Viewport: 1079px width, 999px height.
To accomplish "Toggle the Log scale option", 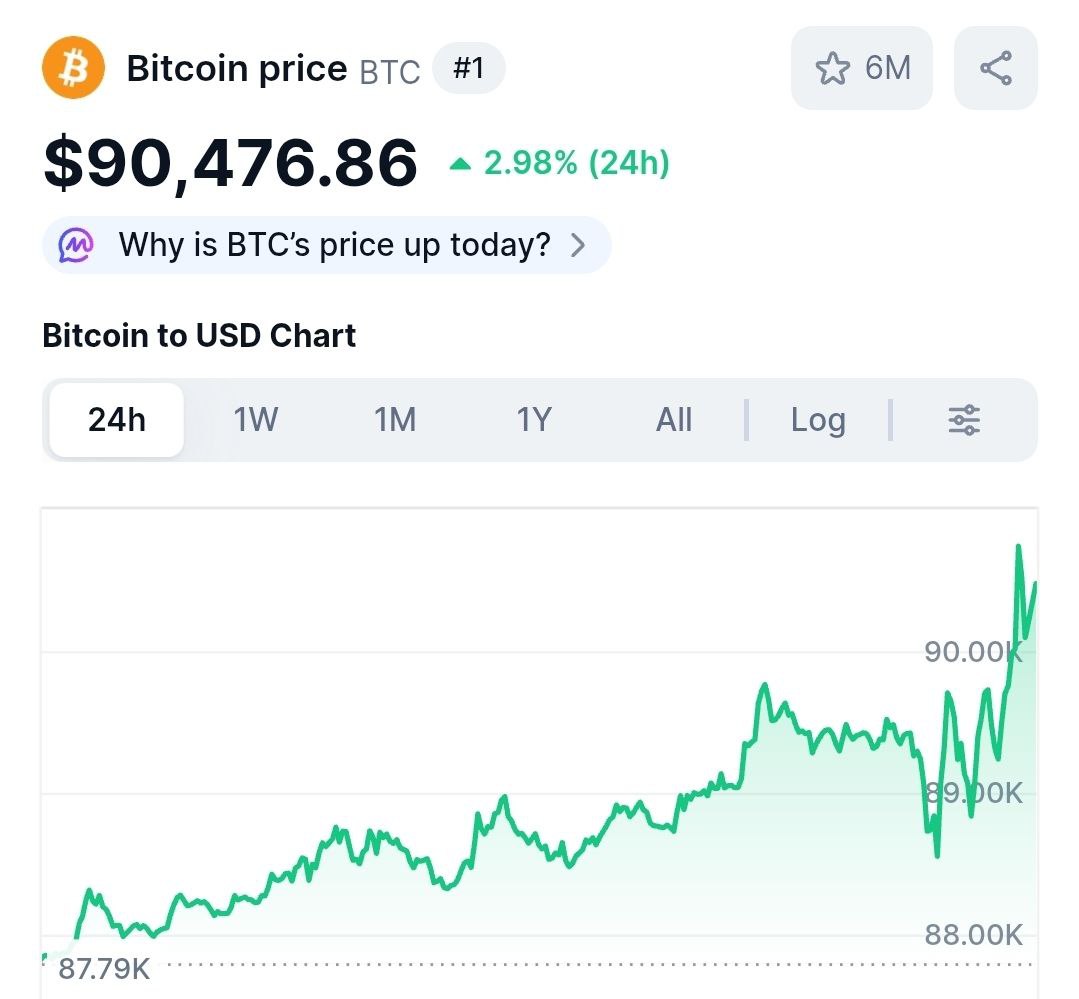I will (817, 420).
